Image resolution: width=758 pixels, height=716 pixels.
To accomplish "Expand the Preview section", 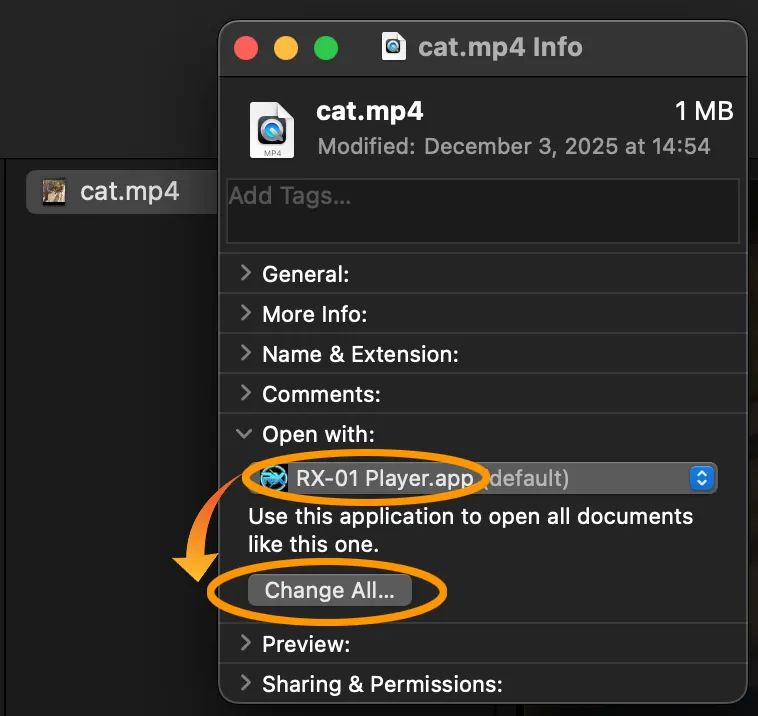I will (x=246, y=644).
